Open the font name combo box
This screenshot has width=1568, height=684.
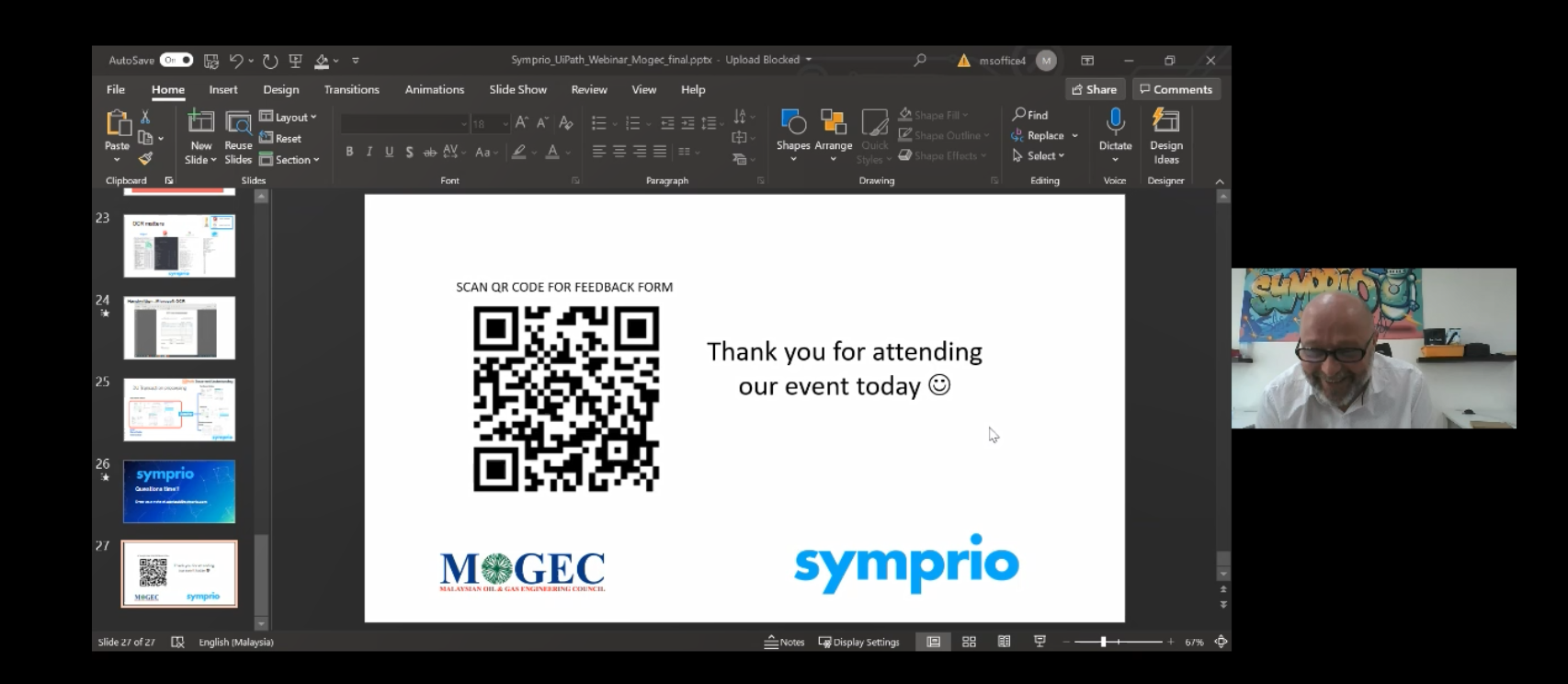pos(403,123)
